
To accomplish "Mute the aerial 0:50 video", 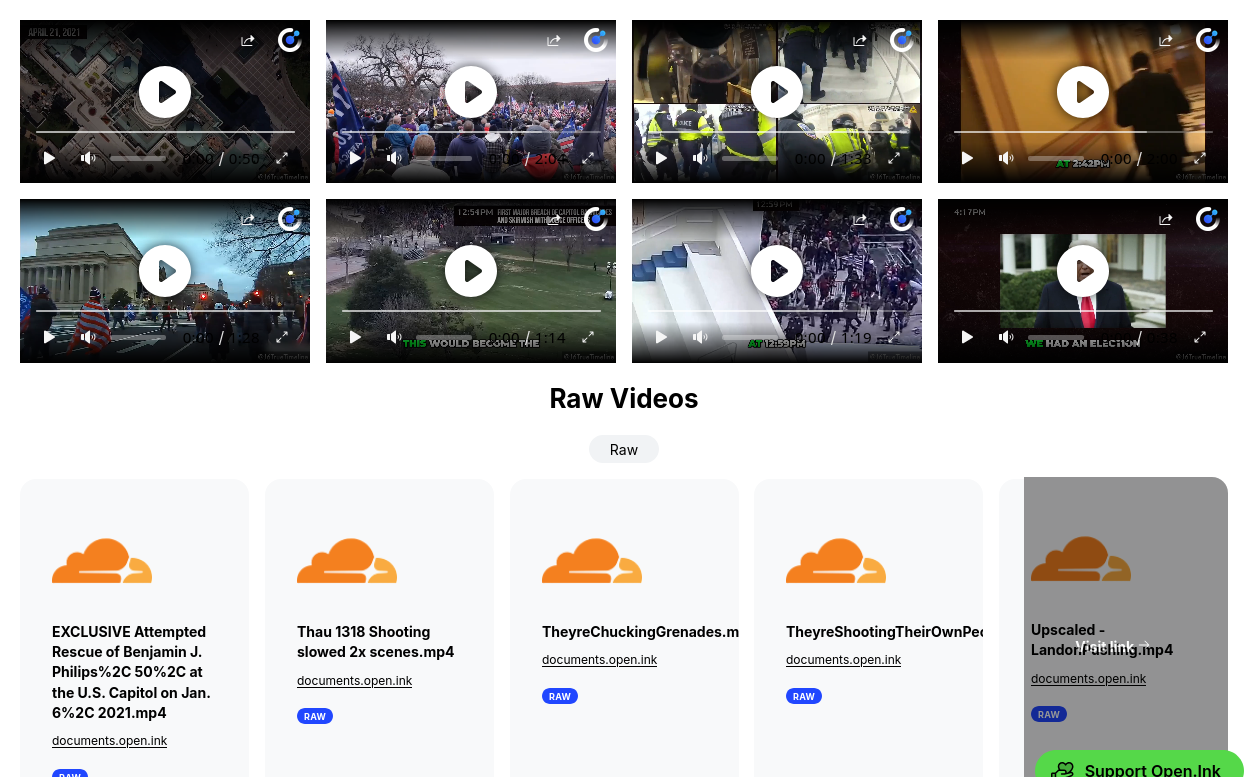I will click(88, 158).
